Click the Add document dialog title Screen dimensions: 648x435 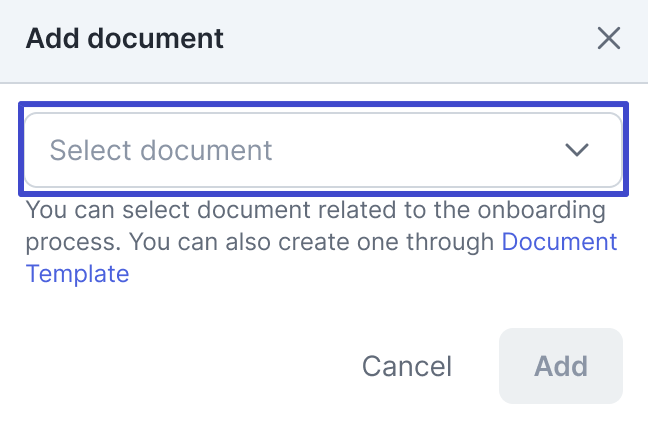[124, 39]
